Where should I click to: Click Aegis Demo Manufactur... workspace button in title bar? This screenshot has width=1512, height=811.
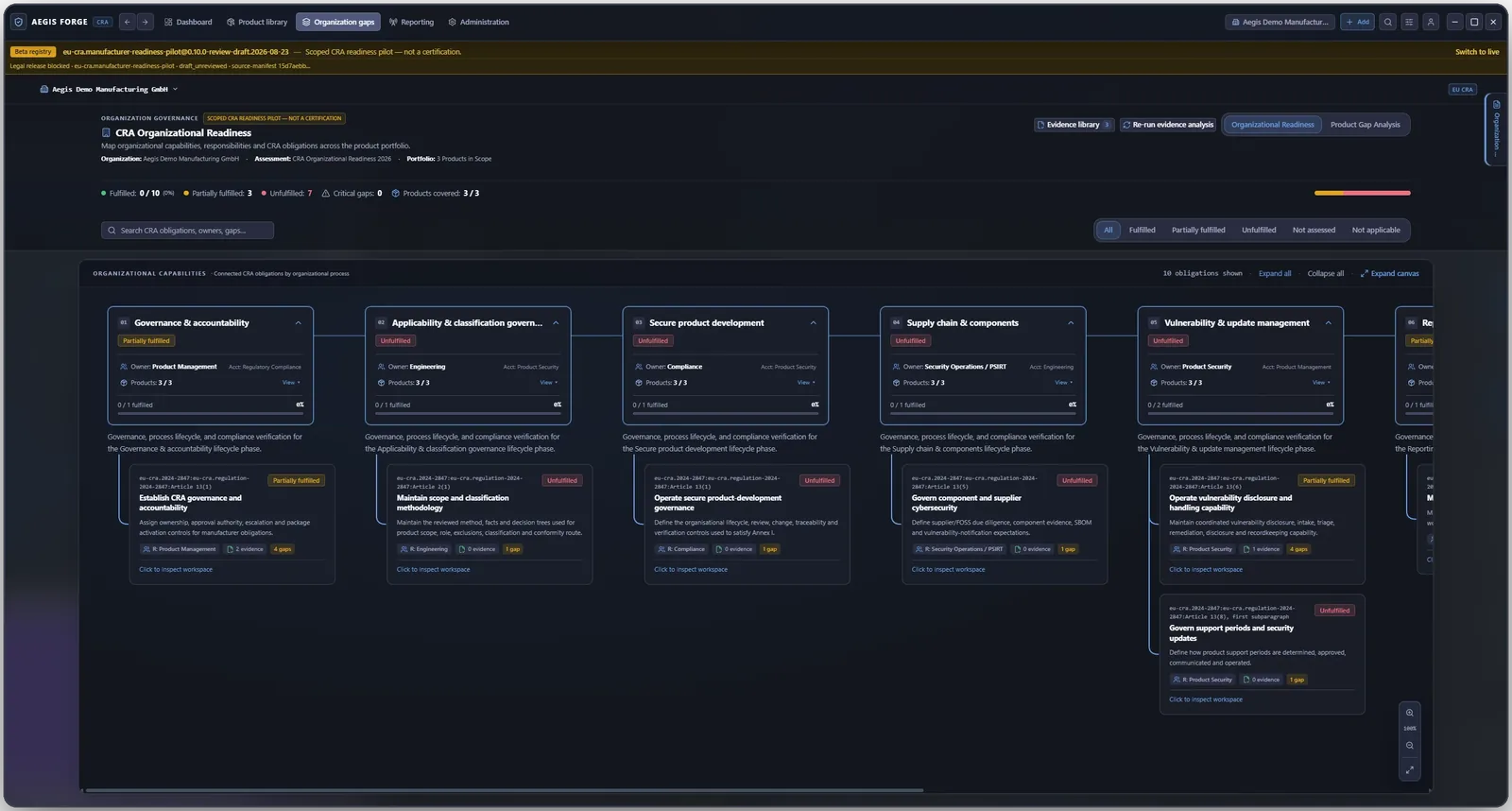pyautogui.click(x=1280, y=22)
